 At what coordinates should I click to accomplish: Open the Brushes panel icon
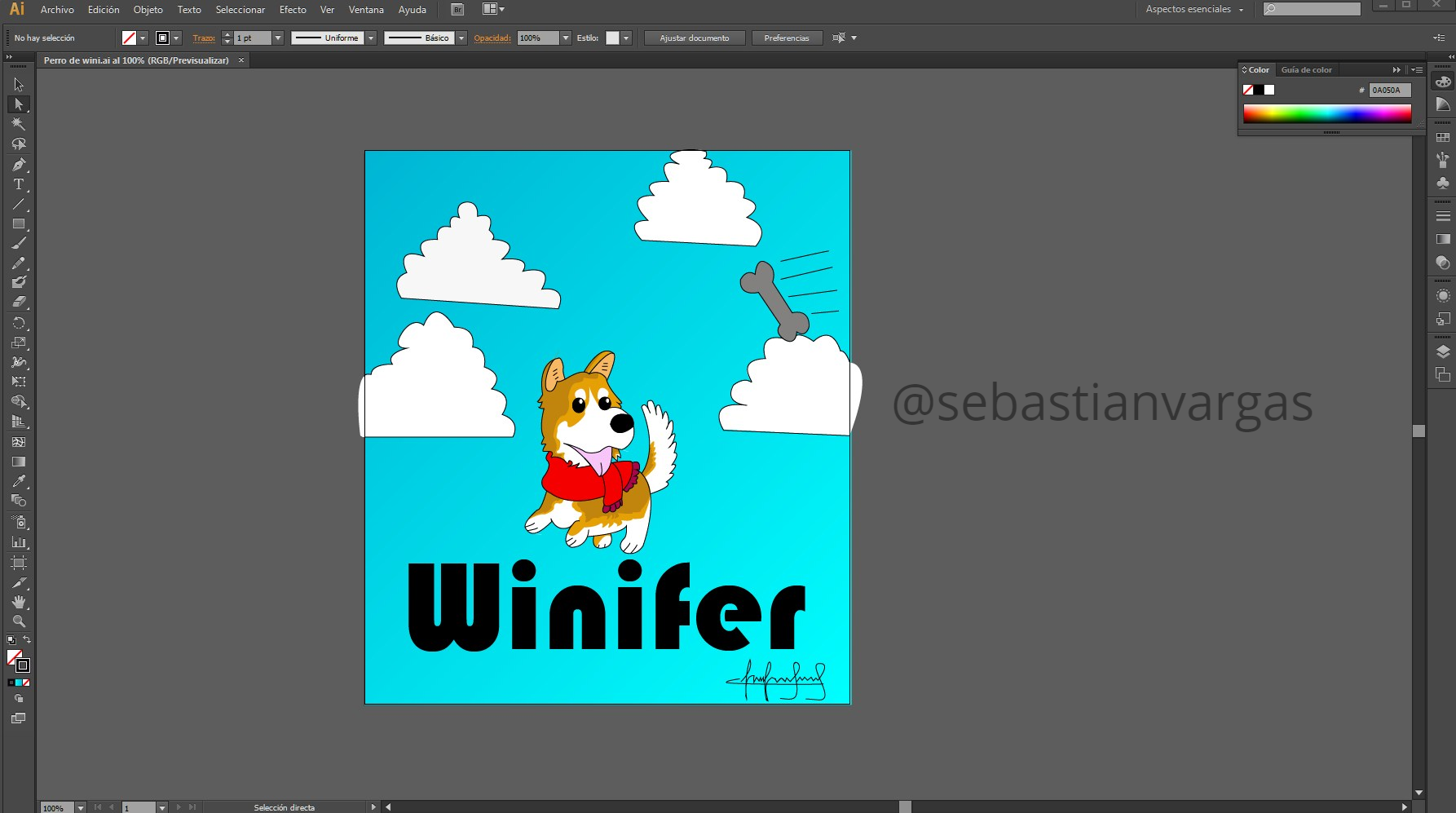(x=1443, y=160)
